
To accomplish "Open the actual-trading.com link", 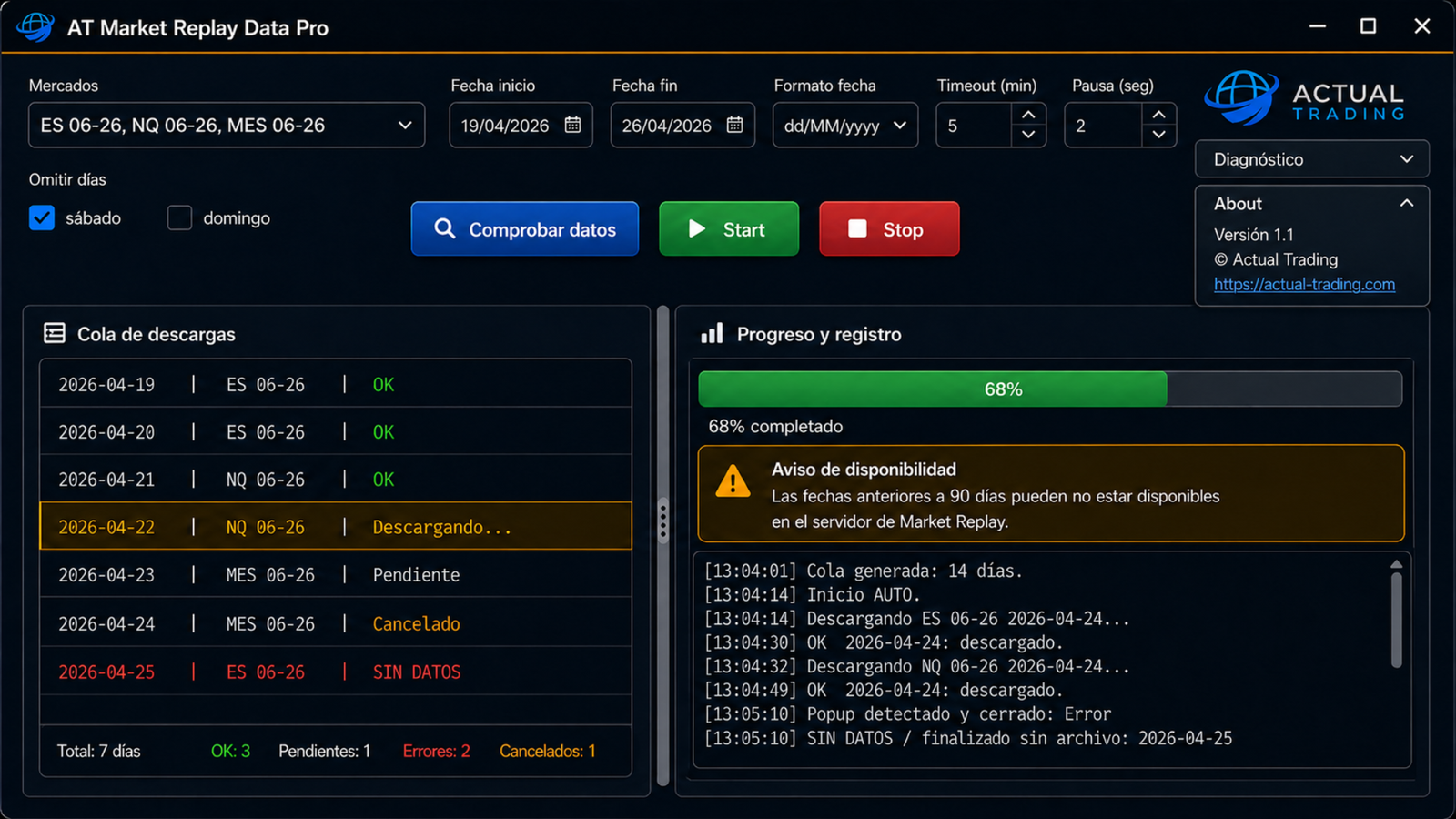I will [1304, 284].
